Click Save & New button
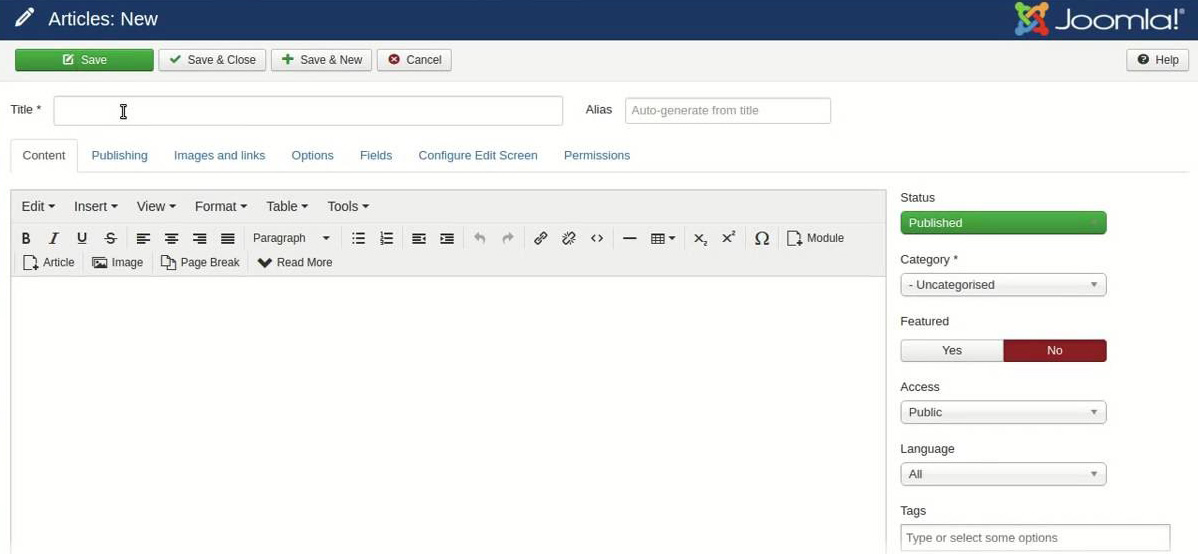 click(x=322, y=60)
